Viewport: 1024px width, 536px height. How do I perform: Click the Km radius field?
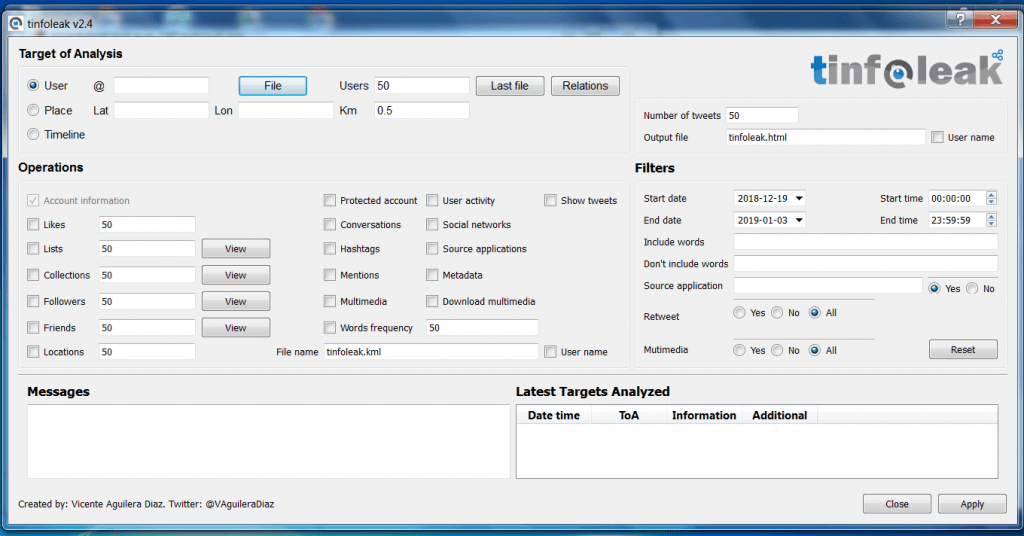coord(421,110)
